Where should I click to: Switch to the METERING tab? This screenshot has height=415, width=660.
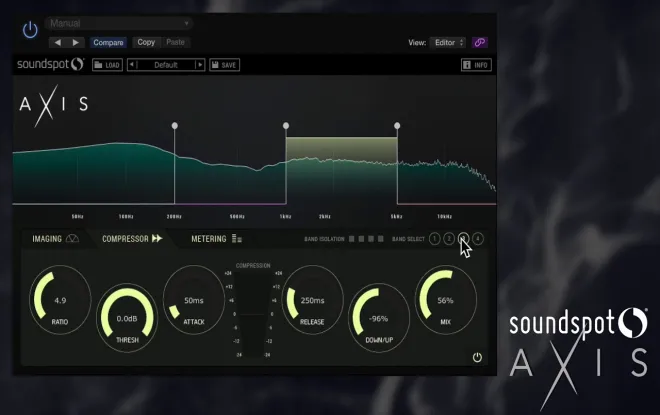coord(217,239)
